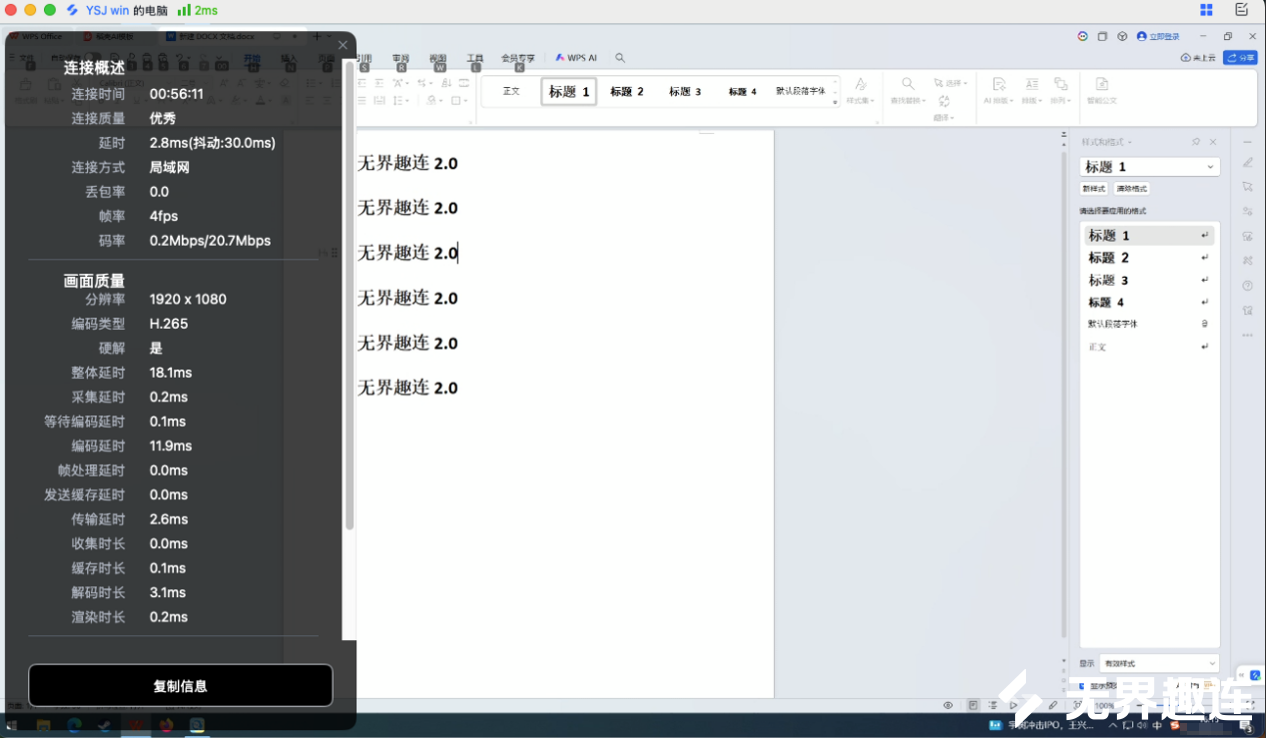Open the 审阅 ribbon tab
1266x738 pixels.
coord(401,58)
